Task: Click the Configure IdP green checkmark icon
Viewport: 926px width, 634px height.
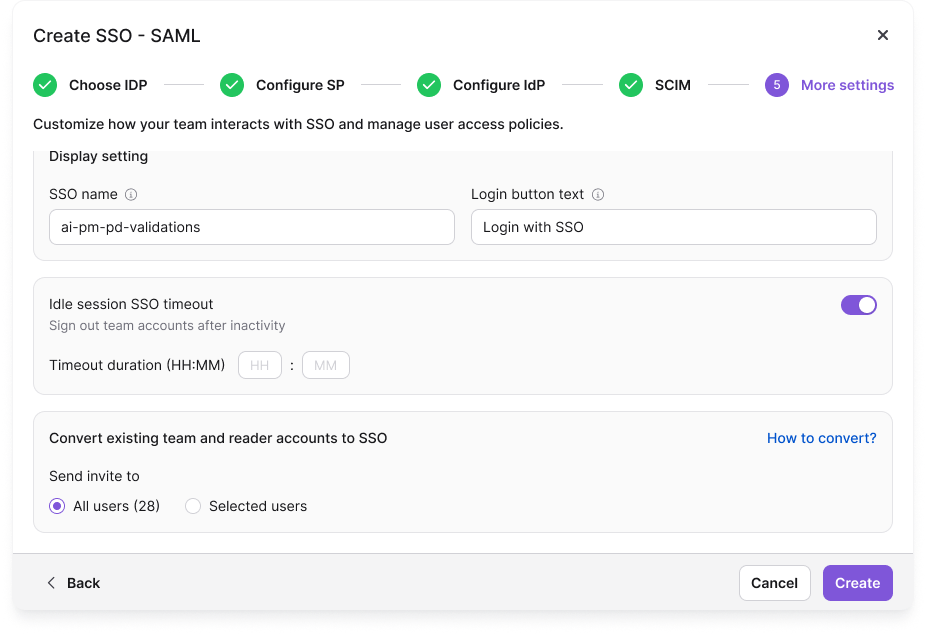Action: 429,85
